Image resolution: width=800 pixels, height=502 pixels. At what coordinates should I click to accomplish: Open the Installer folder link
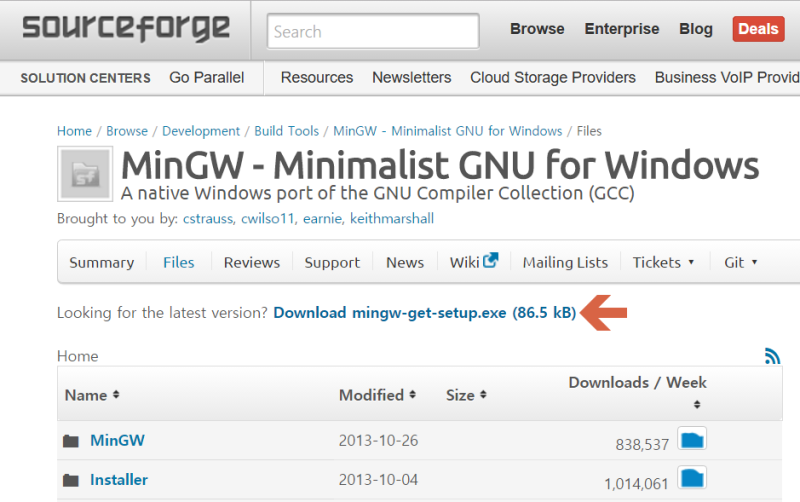pos(119,480)
